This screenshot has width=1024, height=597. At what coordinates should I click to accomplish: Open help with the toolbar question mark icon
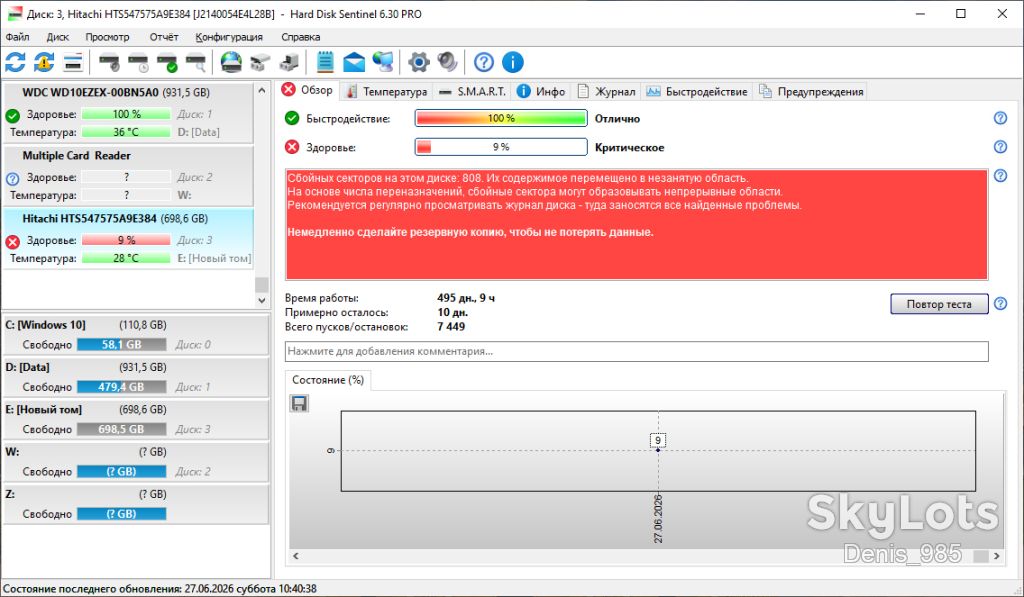coord(484,63)
